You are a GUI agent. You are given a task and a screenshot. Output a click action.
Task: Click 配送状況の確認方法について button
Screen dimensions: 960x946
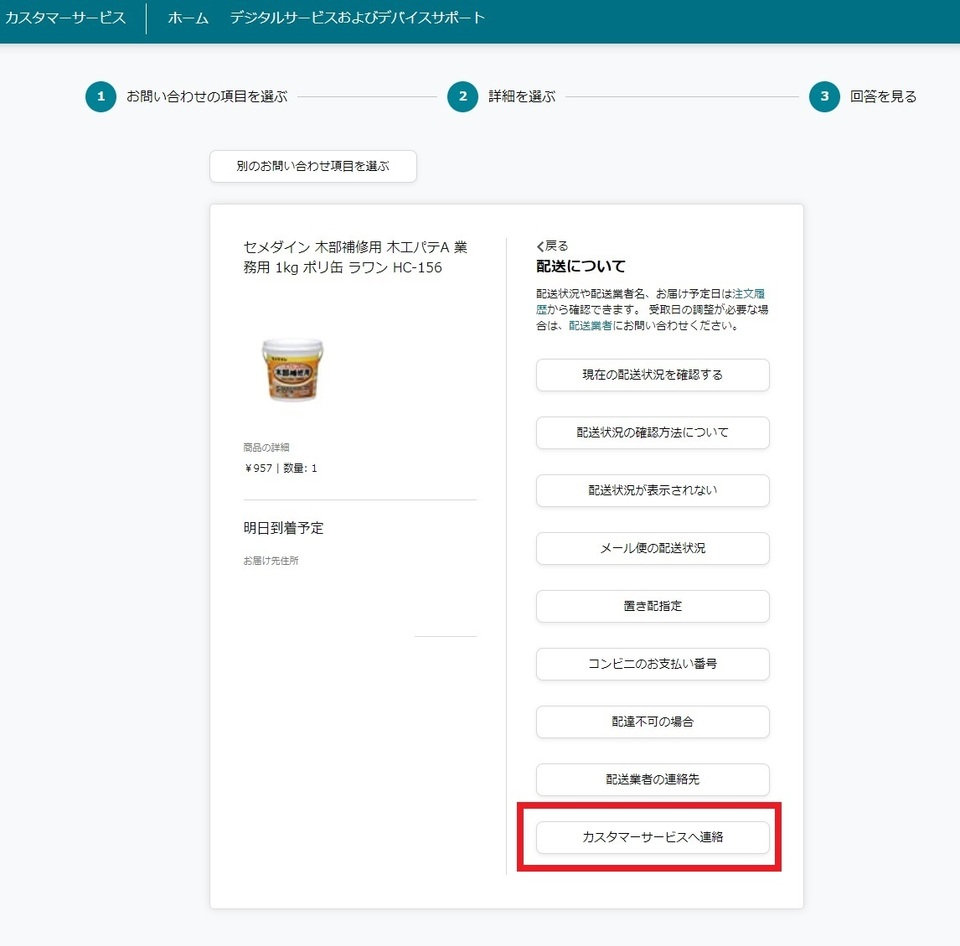click(653, 432)
